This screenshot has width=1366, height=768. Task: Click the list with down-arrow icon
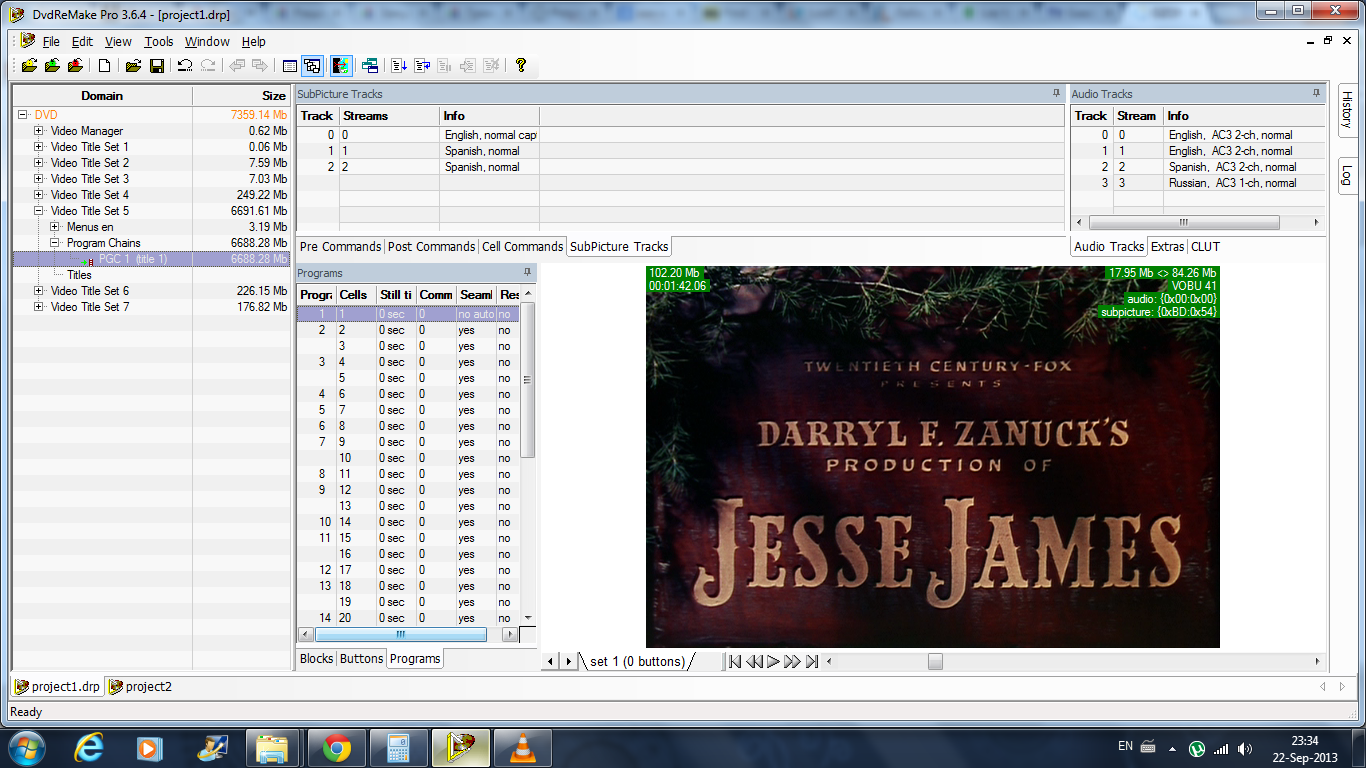[x=399, y=66]
